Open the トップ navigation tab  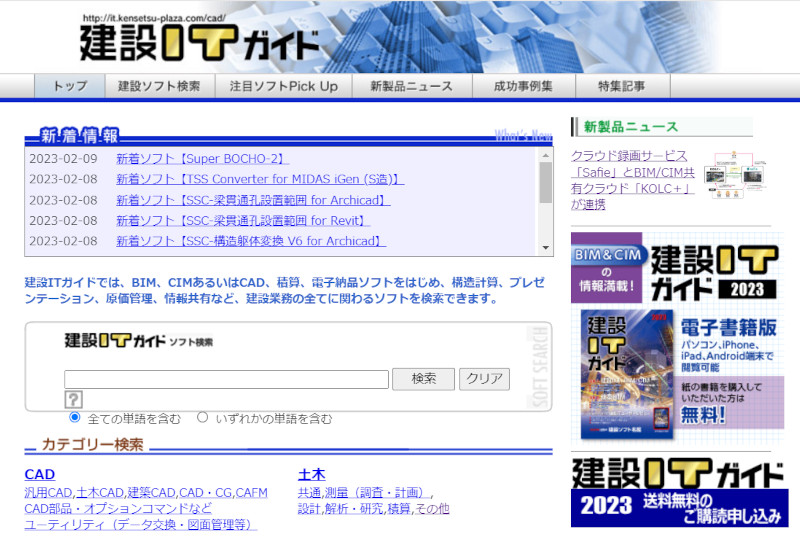tap(69, 86)
